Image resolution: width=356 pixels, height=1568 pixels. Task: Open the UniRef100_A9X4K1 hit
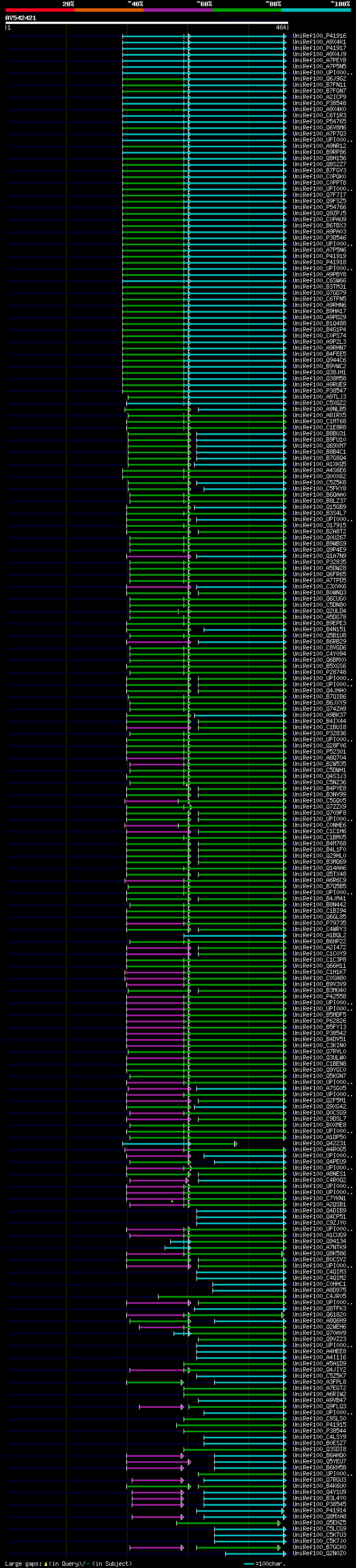pyautogui.click(x=319, y=42)
